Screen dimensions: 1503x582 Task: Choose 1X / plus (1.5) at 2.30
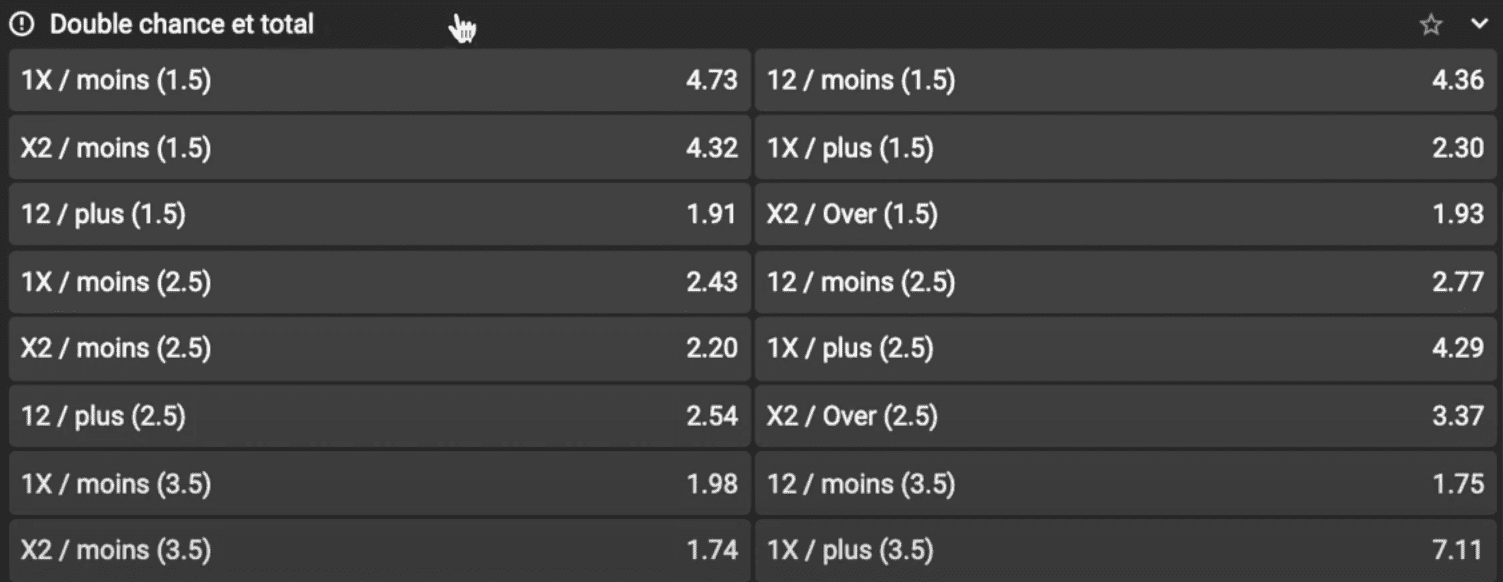click(x=1125, y=148)
